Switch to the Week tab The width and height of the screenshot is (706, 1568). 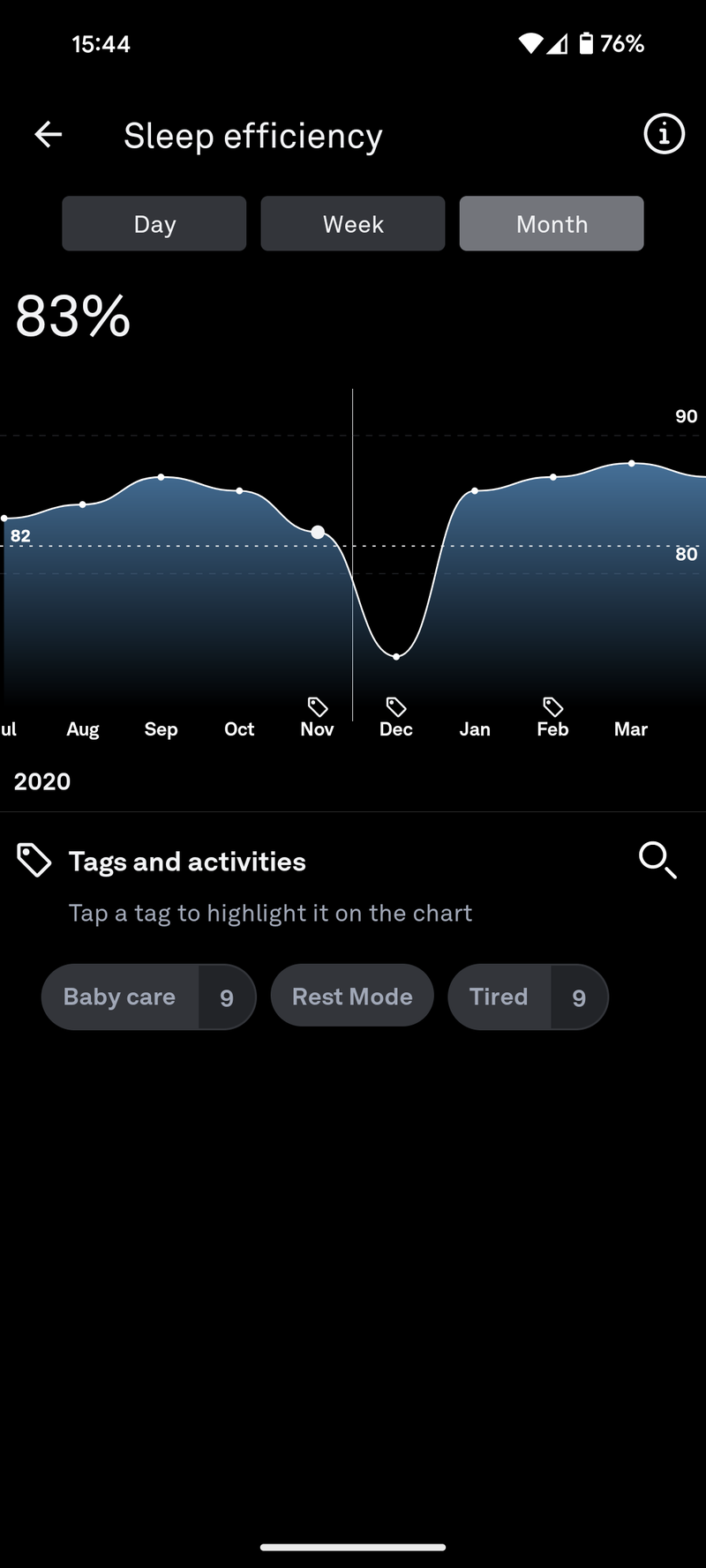pos(353,224)
